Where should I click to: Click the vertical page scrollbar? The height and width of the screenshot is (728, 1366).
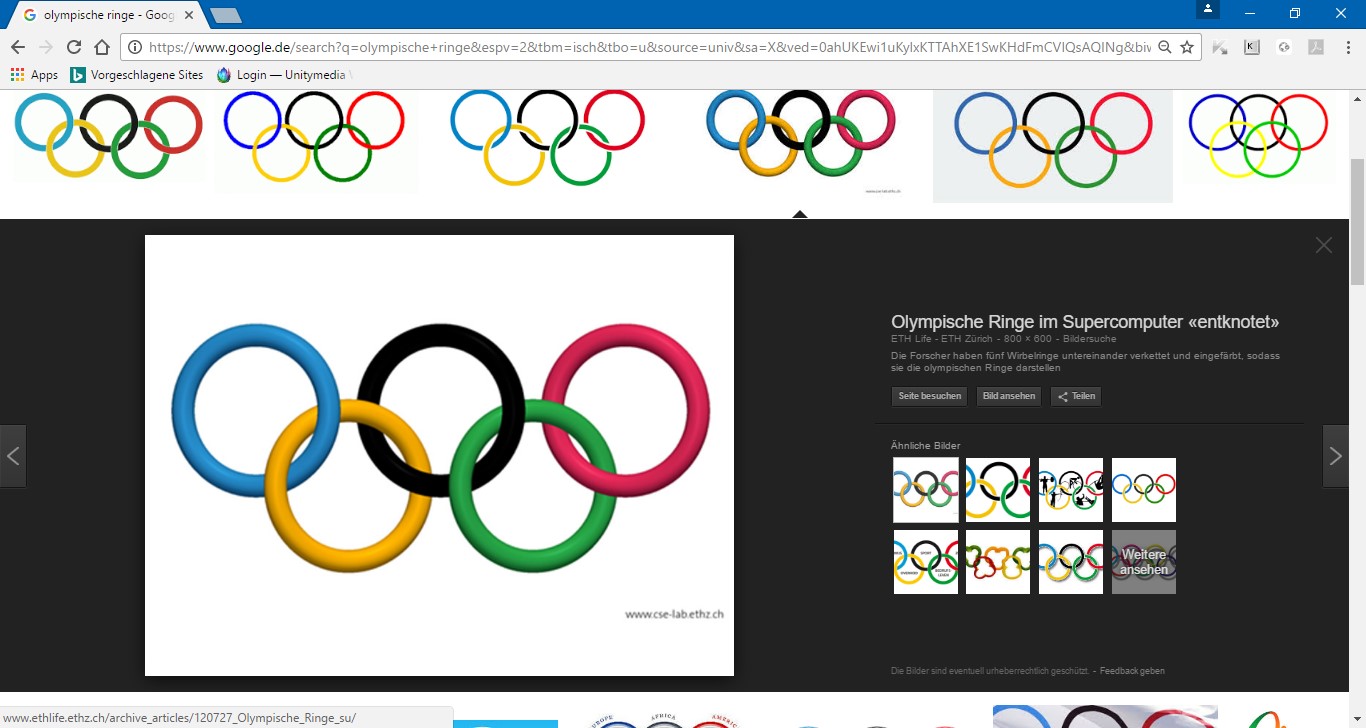[x=1357, y=220]
